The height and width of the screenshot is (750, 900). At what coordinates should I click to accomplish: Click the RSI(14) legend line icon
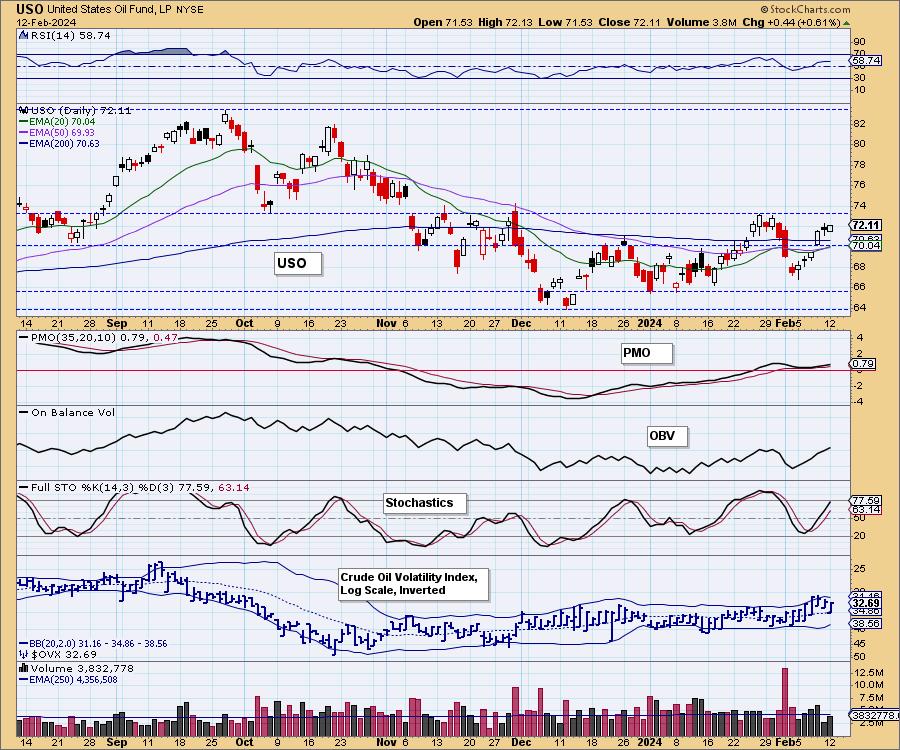24,35
